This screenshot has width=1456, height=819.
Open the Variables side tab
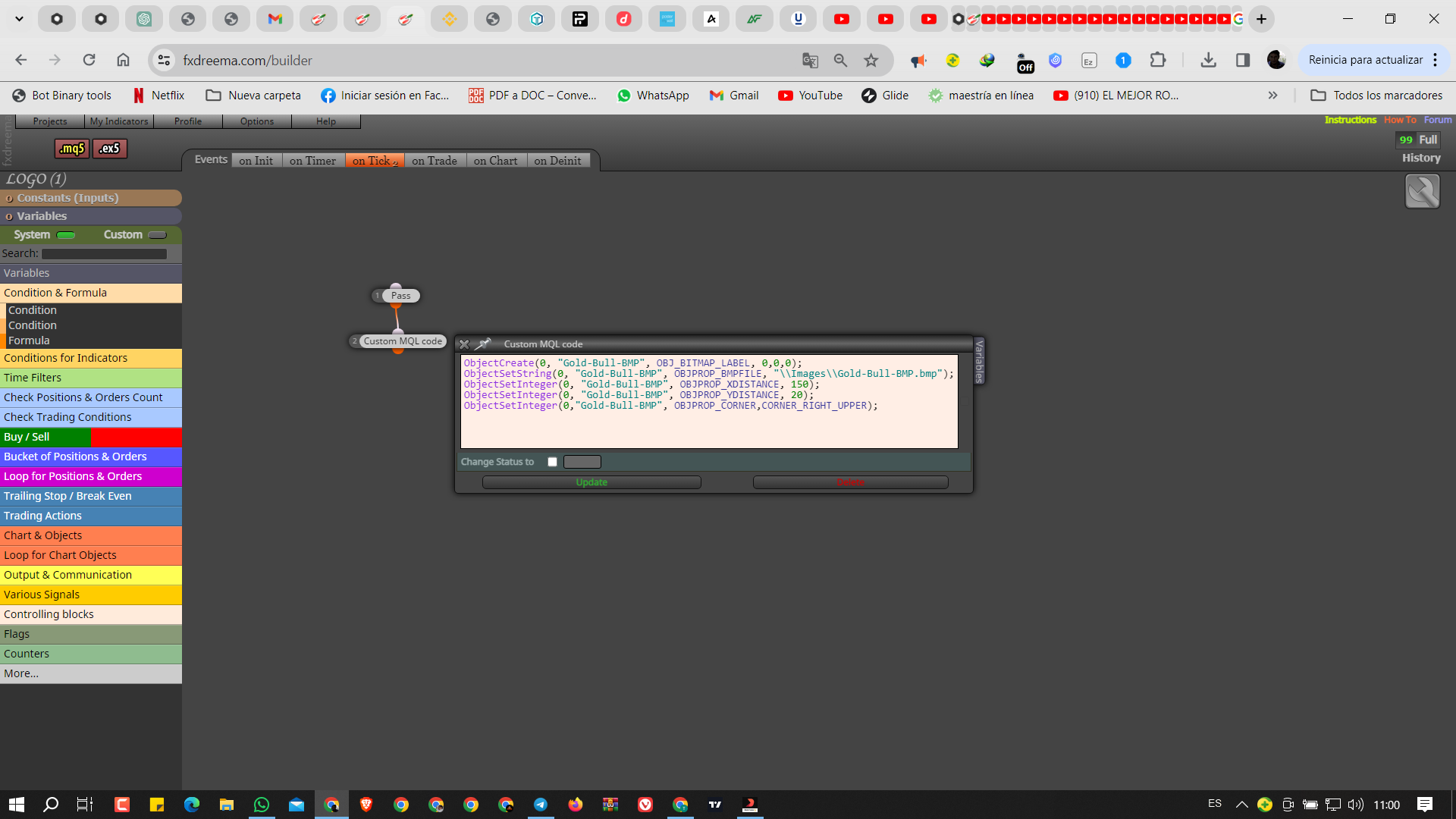pos(979,361)
